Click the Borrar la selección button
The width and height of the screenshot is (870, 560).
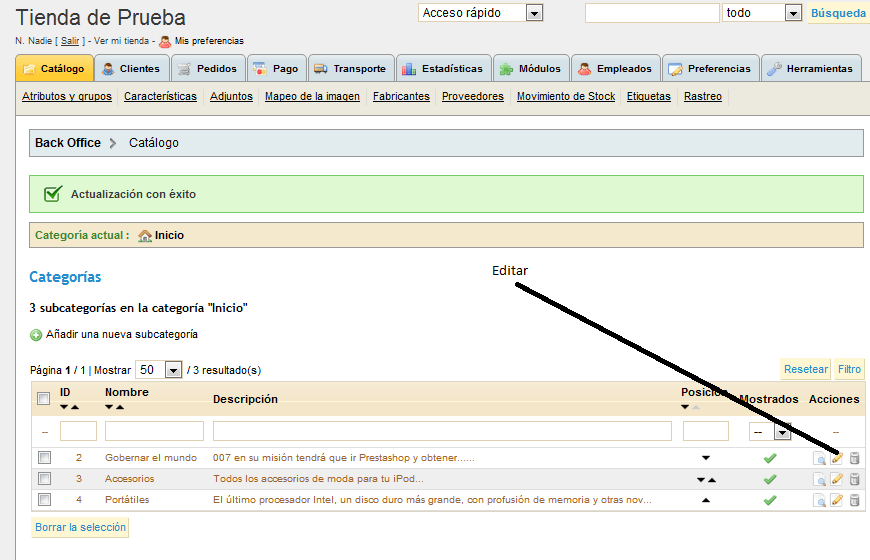(x=80, y=527)
